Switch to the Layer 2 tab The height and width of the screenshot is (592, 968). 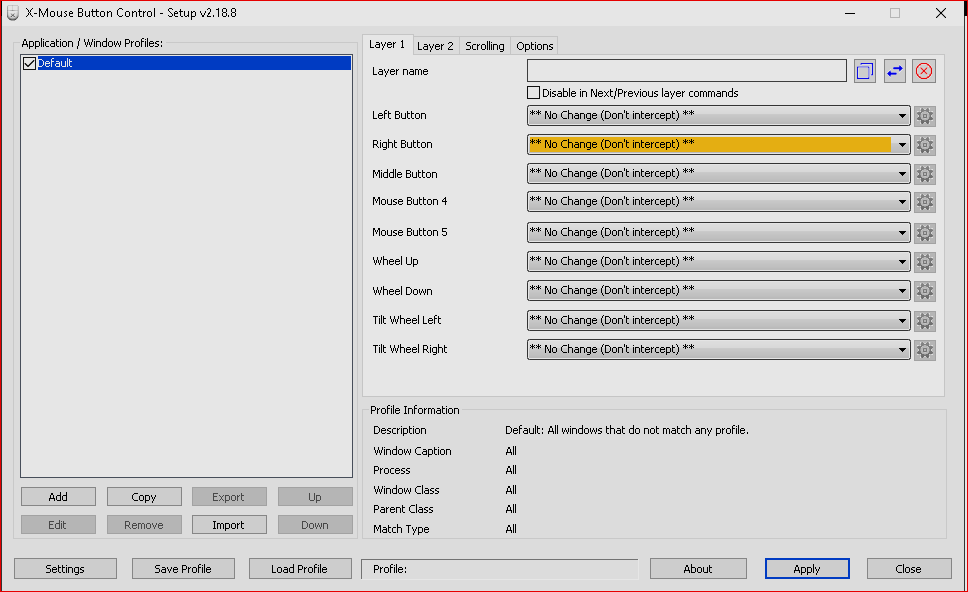(435, 46)
